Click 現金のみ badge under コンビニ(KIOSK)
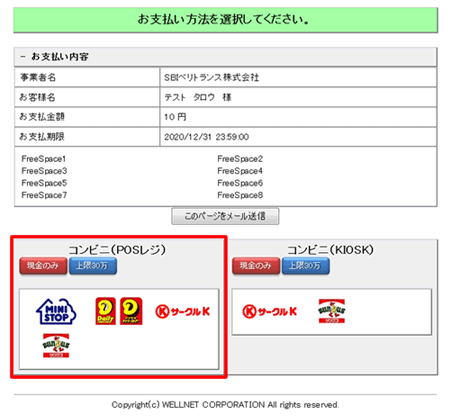Viewport: 450px width, 416px height. (256, 266)
